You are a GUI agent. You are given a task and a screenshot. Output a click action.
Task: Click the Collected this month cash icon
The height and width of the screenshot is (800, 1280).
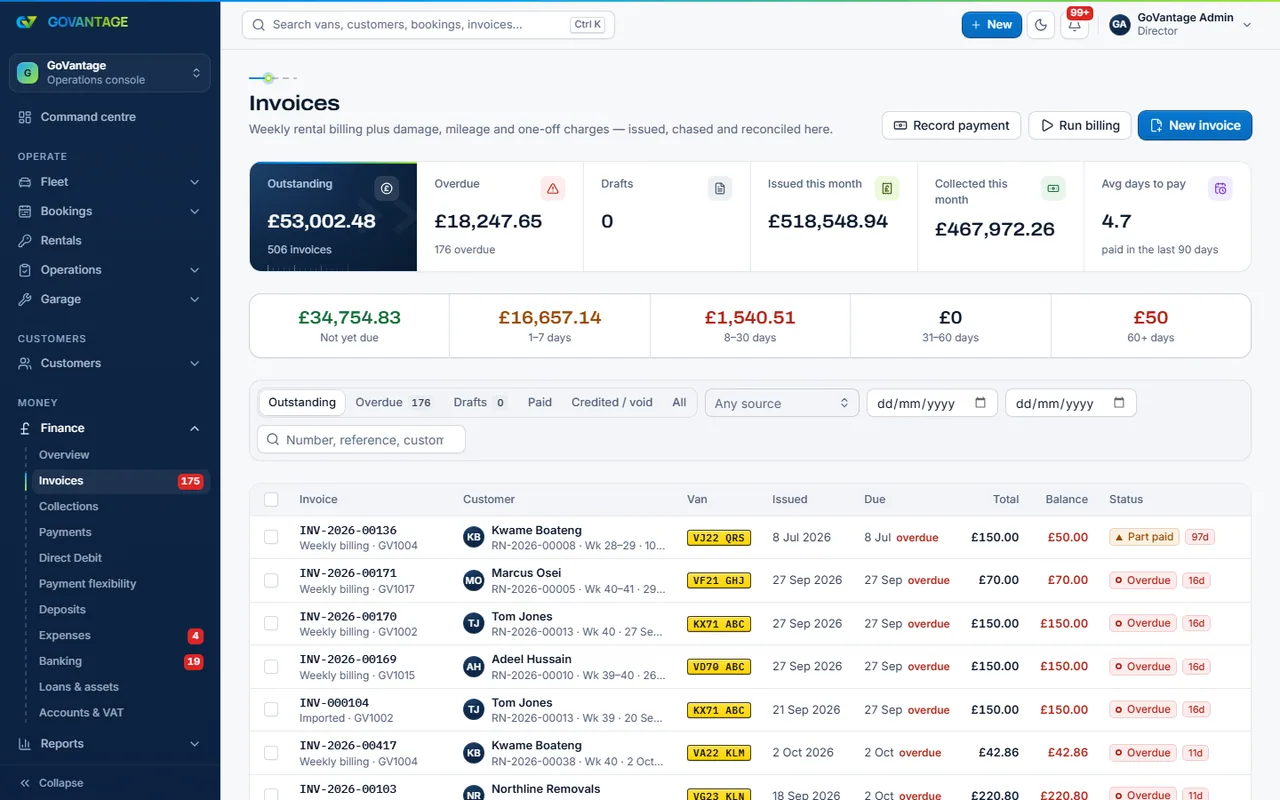tap(1052, 188)
